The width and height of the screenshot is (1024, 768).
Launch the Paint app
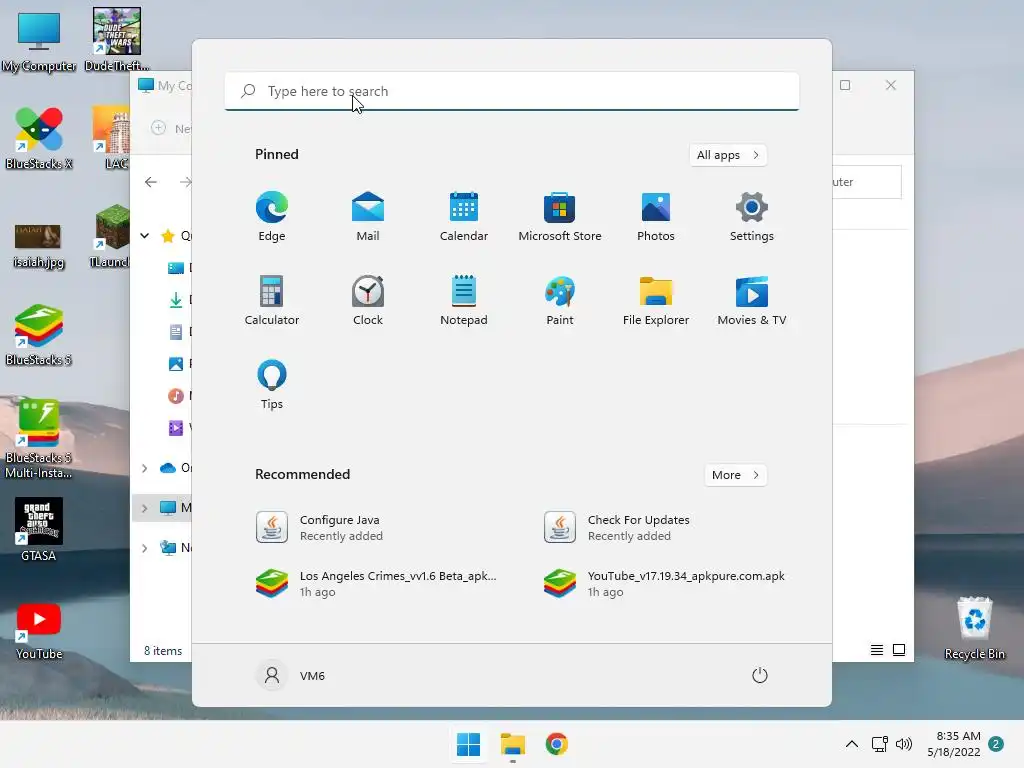click(560, 300)
